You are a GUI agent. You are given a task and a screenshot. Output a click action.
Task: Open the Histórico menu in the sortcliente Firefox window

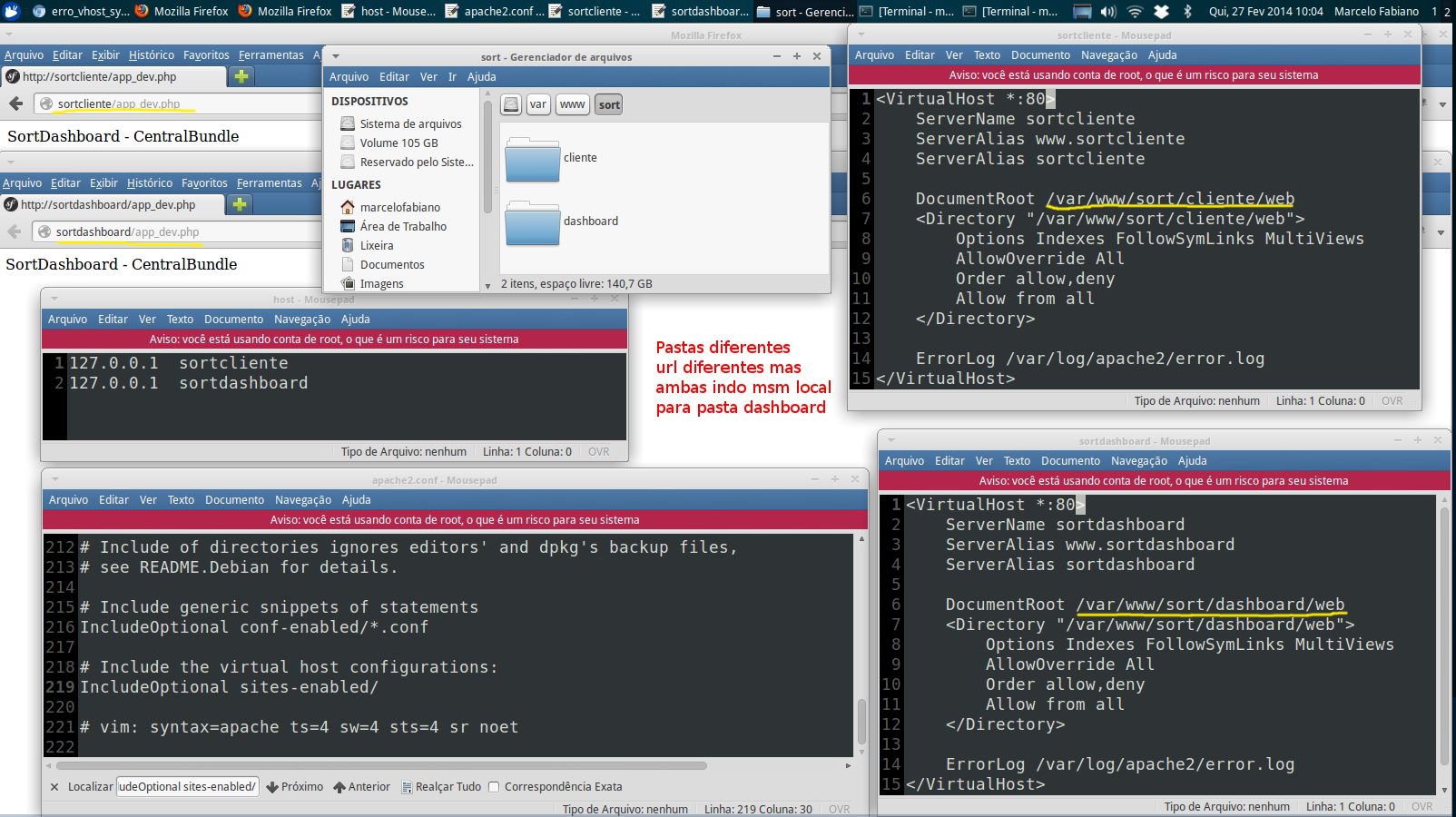(152, 54)
